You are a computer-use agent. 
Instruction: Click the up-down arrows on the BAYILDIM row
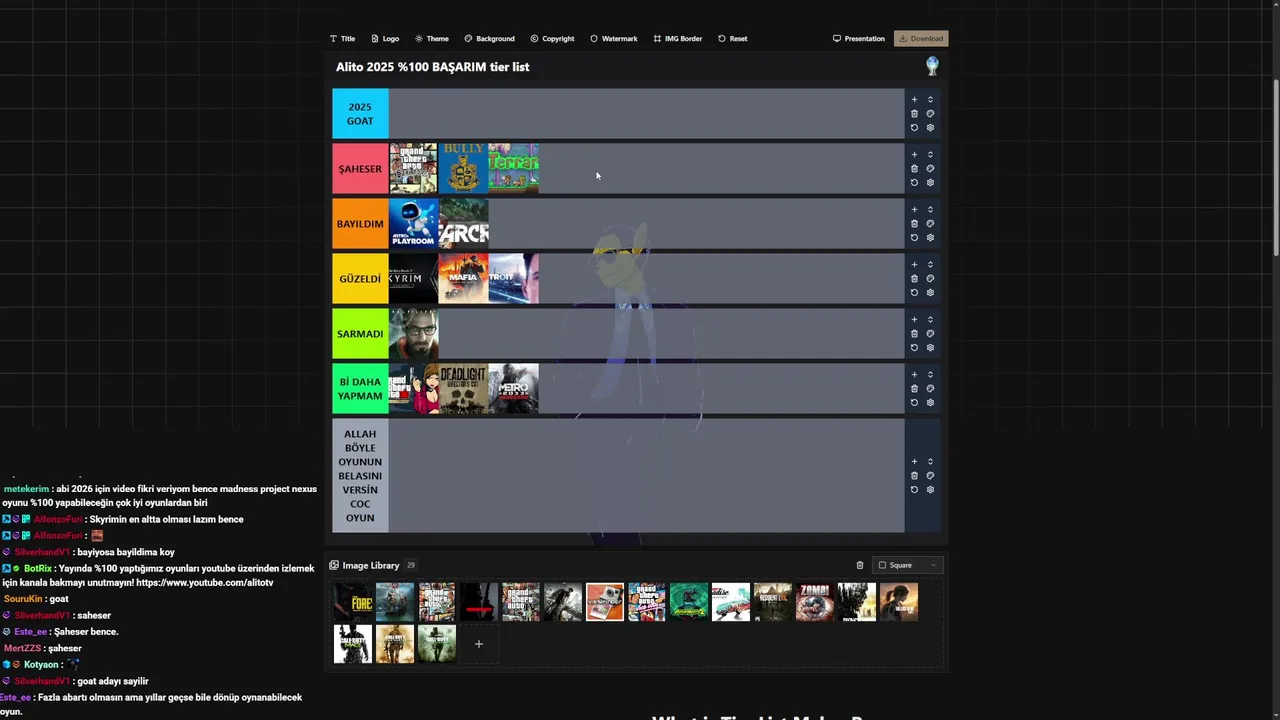click(930, 209)
